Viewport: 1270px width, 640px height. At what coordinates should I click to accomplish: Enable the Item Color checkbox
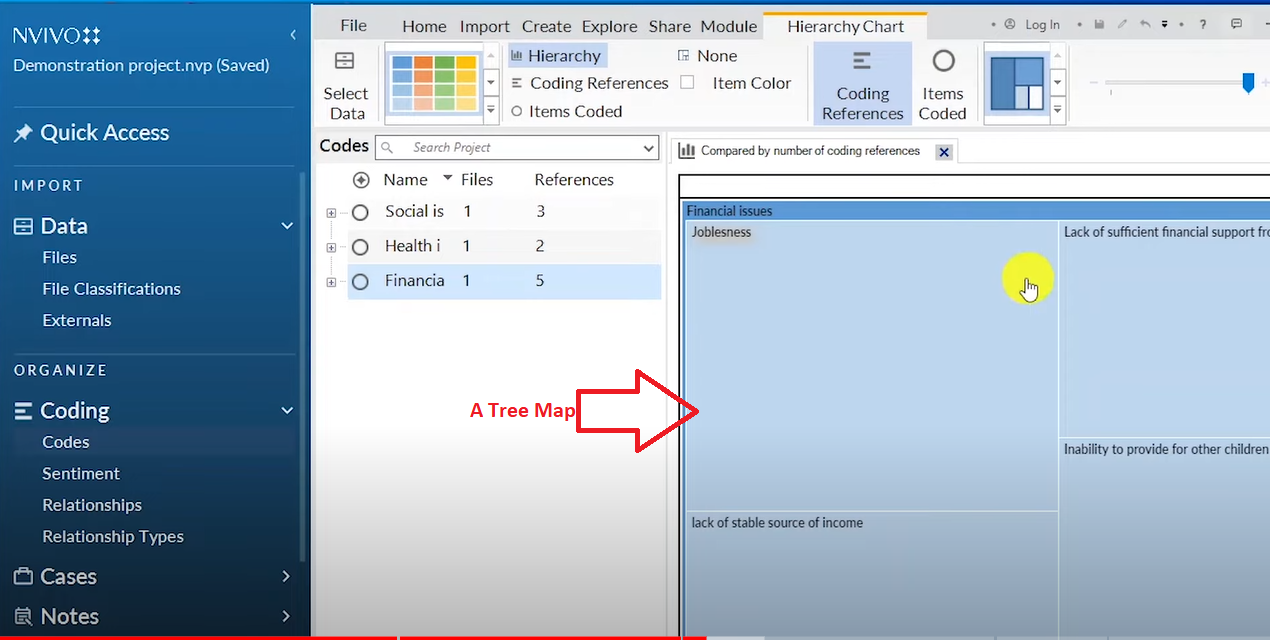[x=687, y=83]
